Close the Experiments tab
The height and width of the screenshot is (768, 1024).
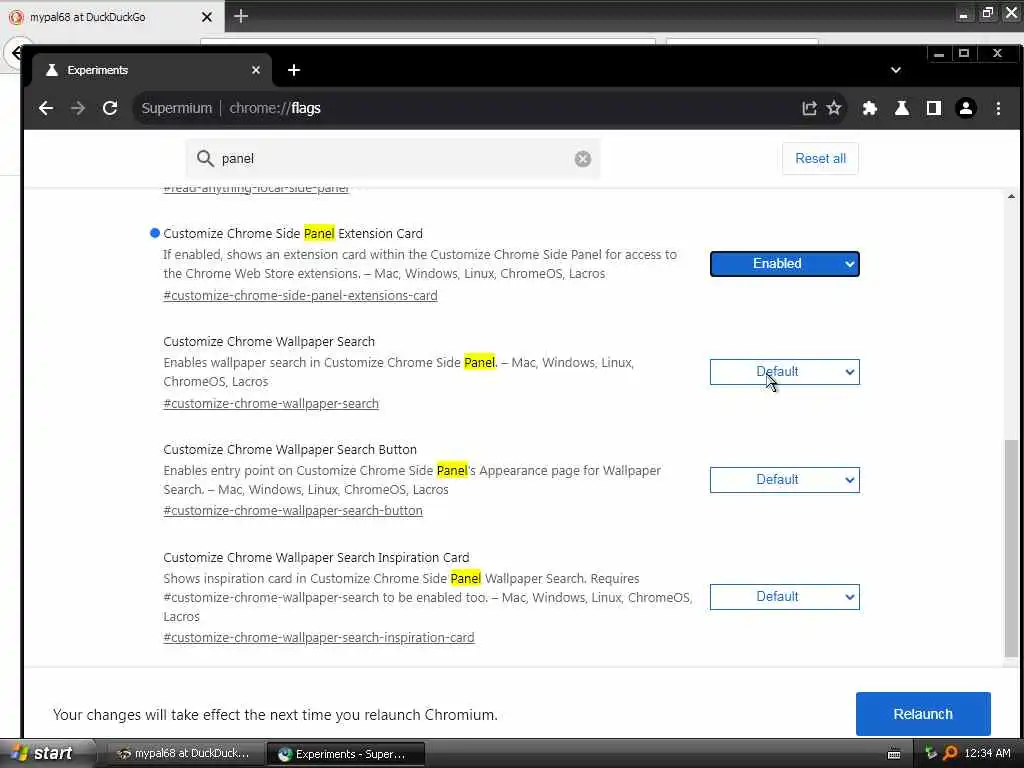tap(256, 70)
